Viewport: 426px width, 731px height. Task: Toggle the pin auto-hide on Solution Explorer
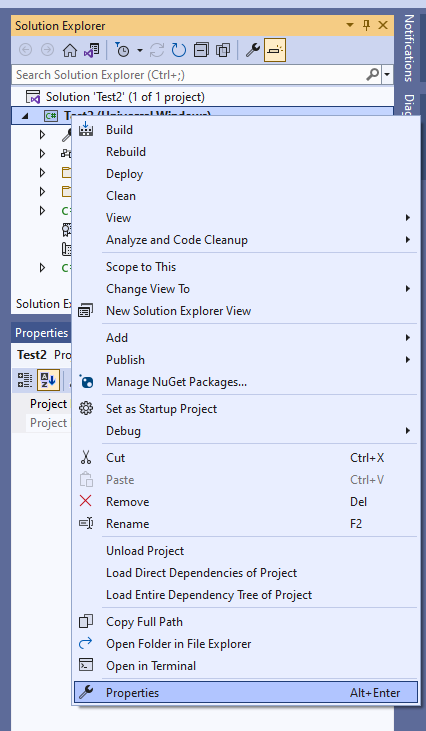tap(366, 25)
